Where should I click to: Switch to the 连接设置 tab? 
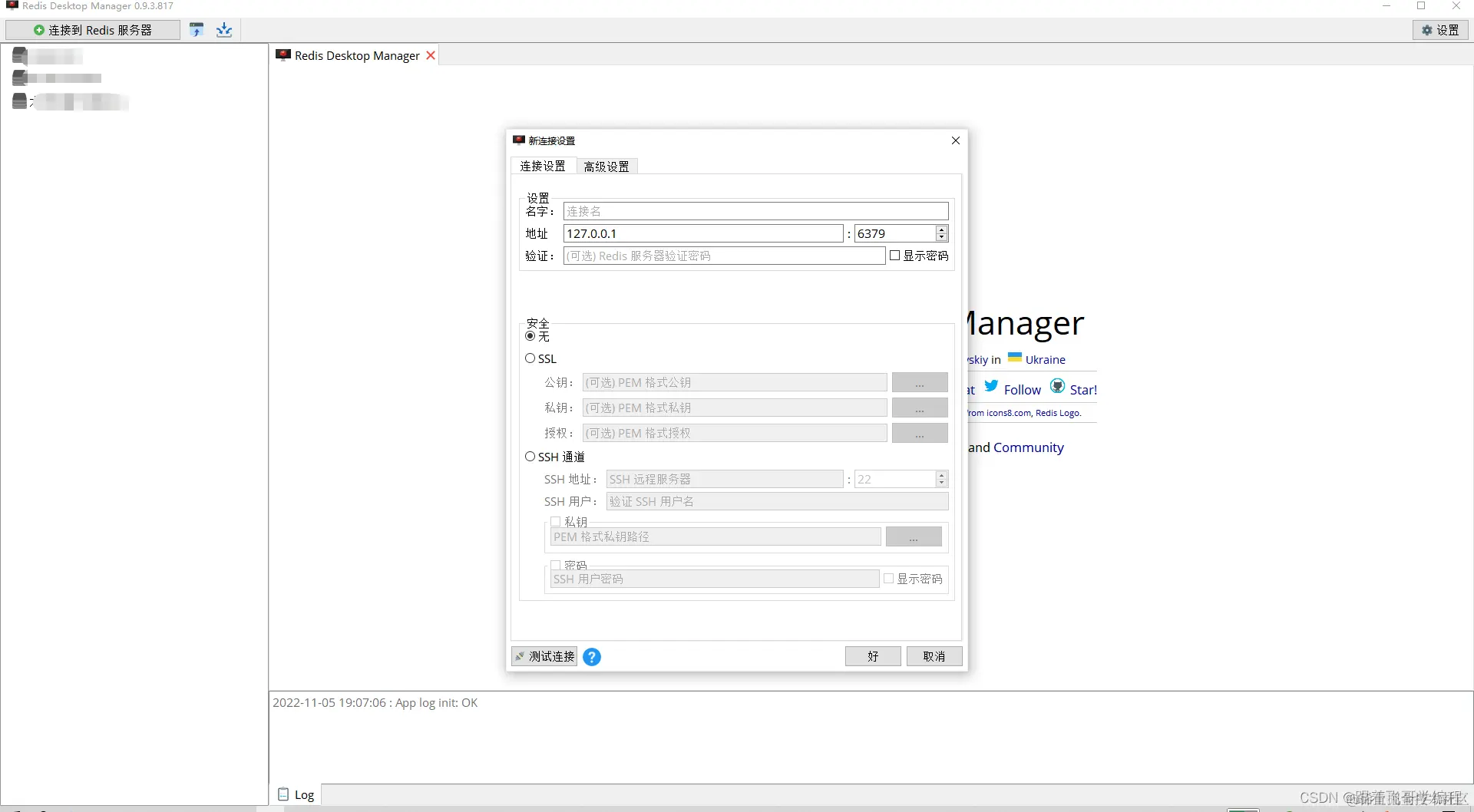click(x=543, y=166)
